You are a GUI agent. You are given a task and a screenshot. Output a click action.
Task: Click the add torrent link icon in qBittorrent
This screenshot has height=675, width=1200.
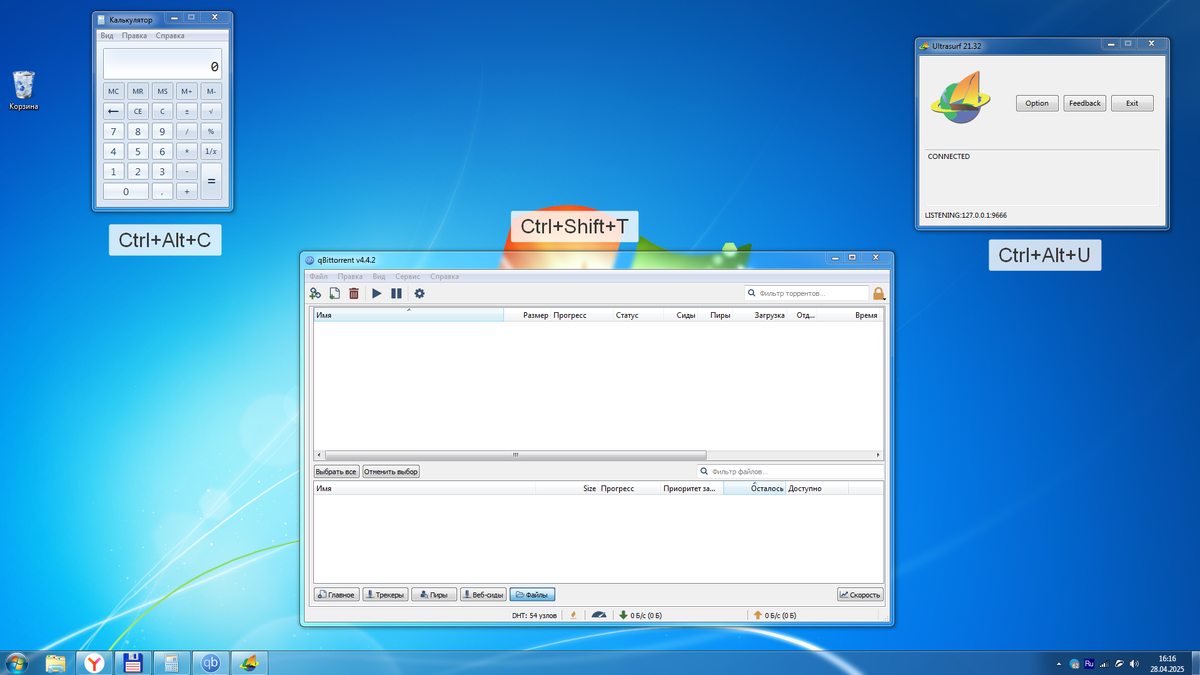coord(315,293)
